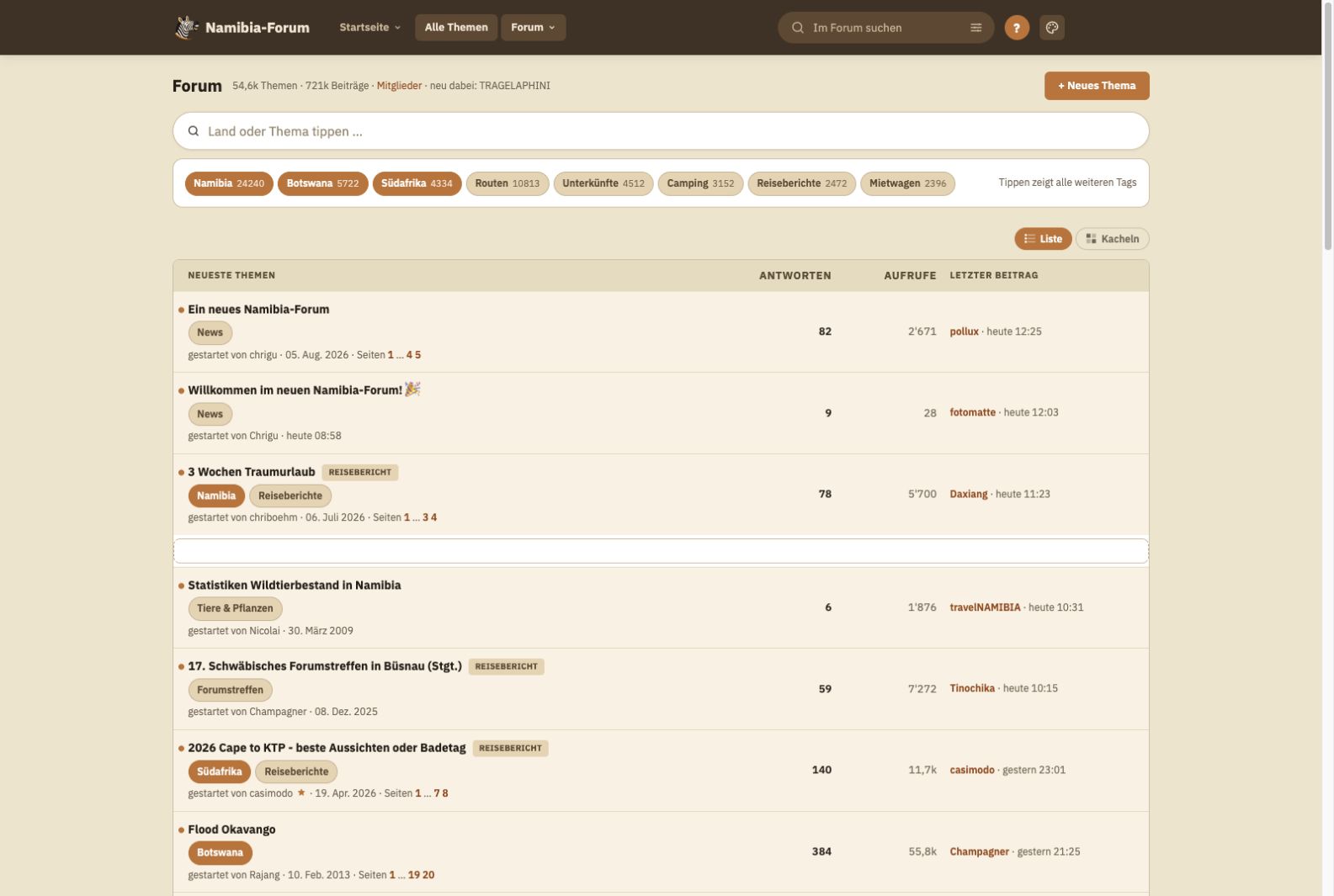Click the Land oder Thema tippen field
This screenshot has height=896, width=1334.
(x=661, y=131)
